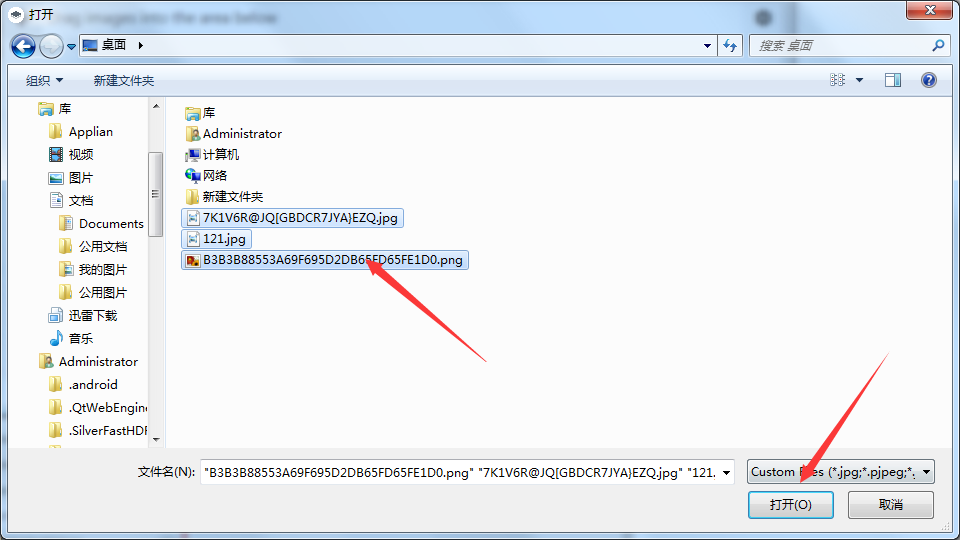Select 网络 in the file list

[x=206, y=176]
